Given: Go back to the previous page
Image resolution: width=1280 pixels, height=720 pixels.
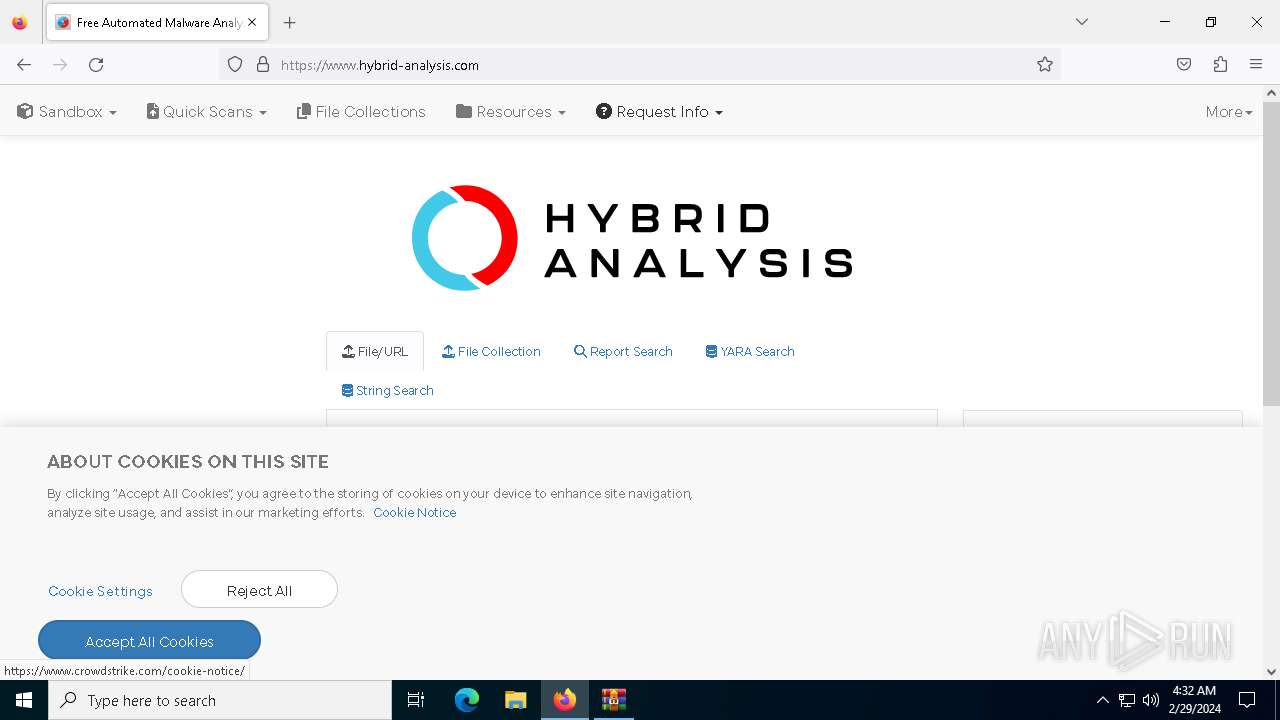Looking at the screenshot, I should 24,65.
